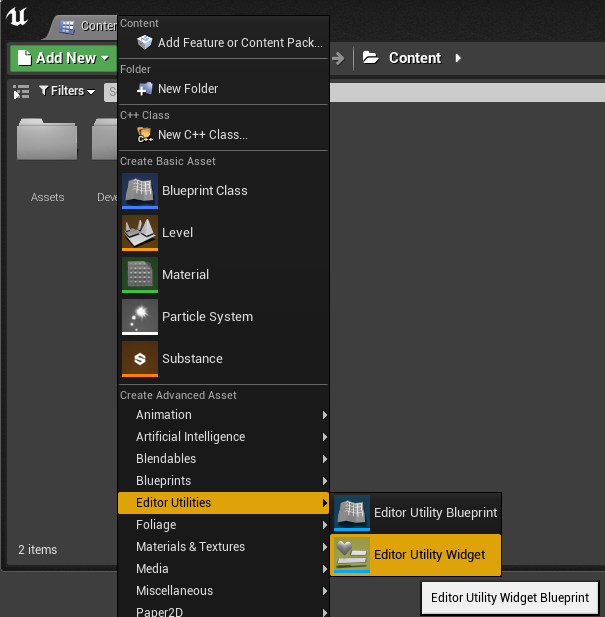Click the '2 items' status text

coord(38,550)
